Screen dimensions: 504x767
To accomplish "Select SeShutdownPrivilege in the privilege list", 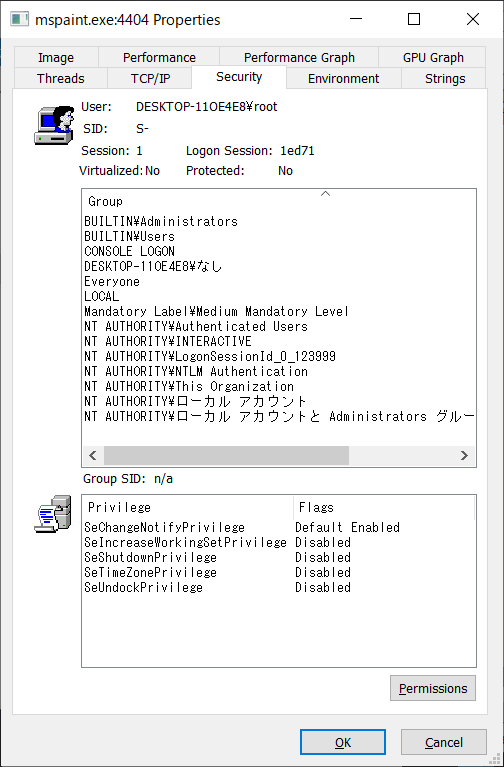I will (x=150, y=558).
